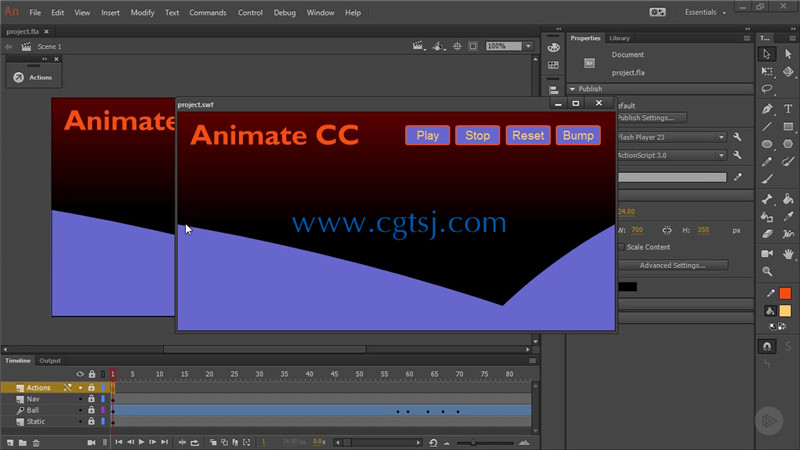Click the Delete layer trash icon
Screen dimensions: 800x450
(x=36, y=442)
